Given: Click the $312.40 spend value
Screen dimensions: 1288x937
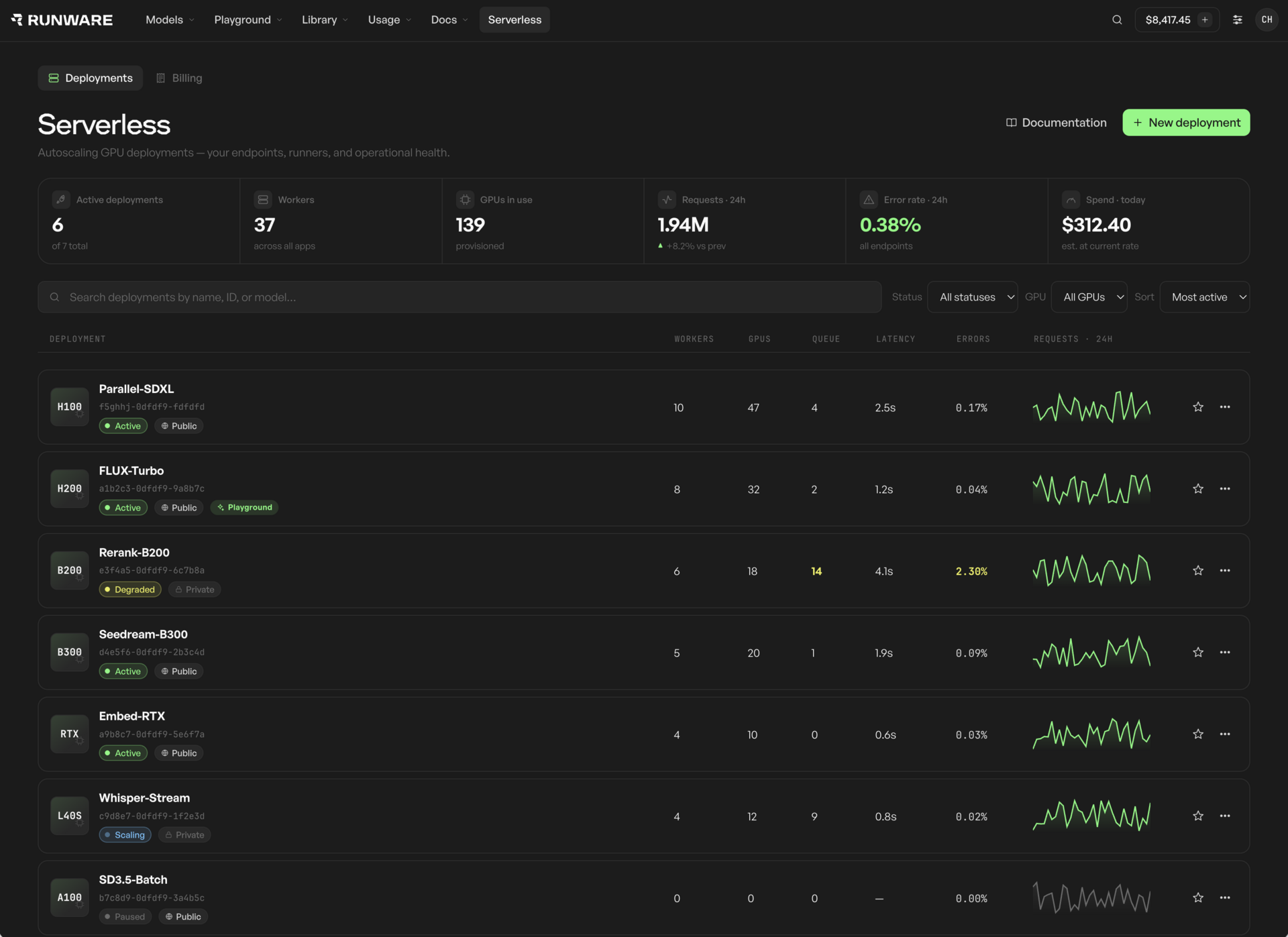Looking at the screenshot, I should click(x=1096, y=225).
